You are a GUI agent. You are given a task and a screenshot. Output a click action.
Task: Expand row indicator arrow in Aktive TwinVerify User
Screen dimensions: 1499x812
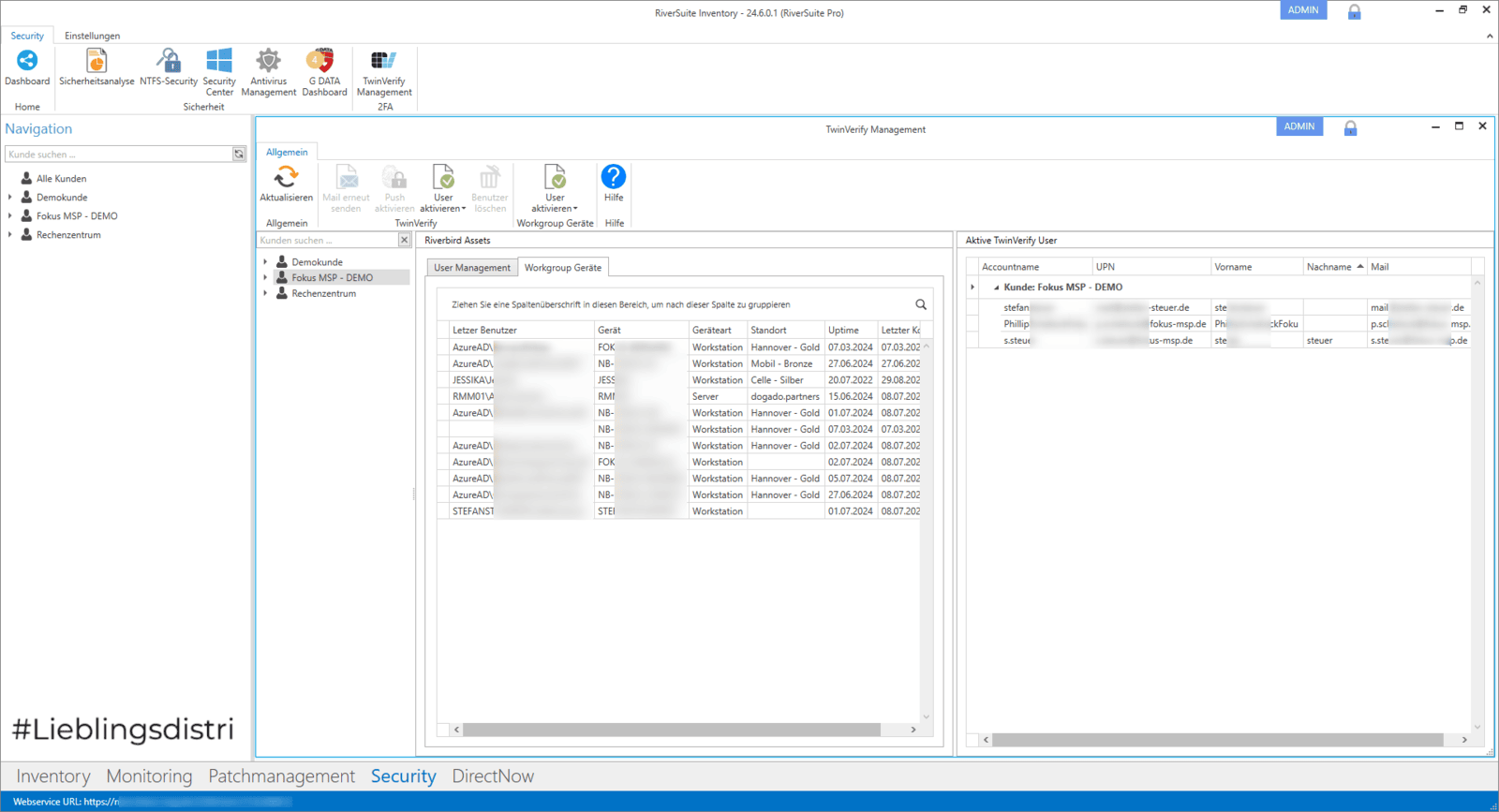coord(972,288)
